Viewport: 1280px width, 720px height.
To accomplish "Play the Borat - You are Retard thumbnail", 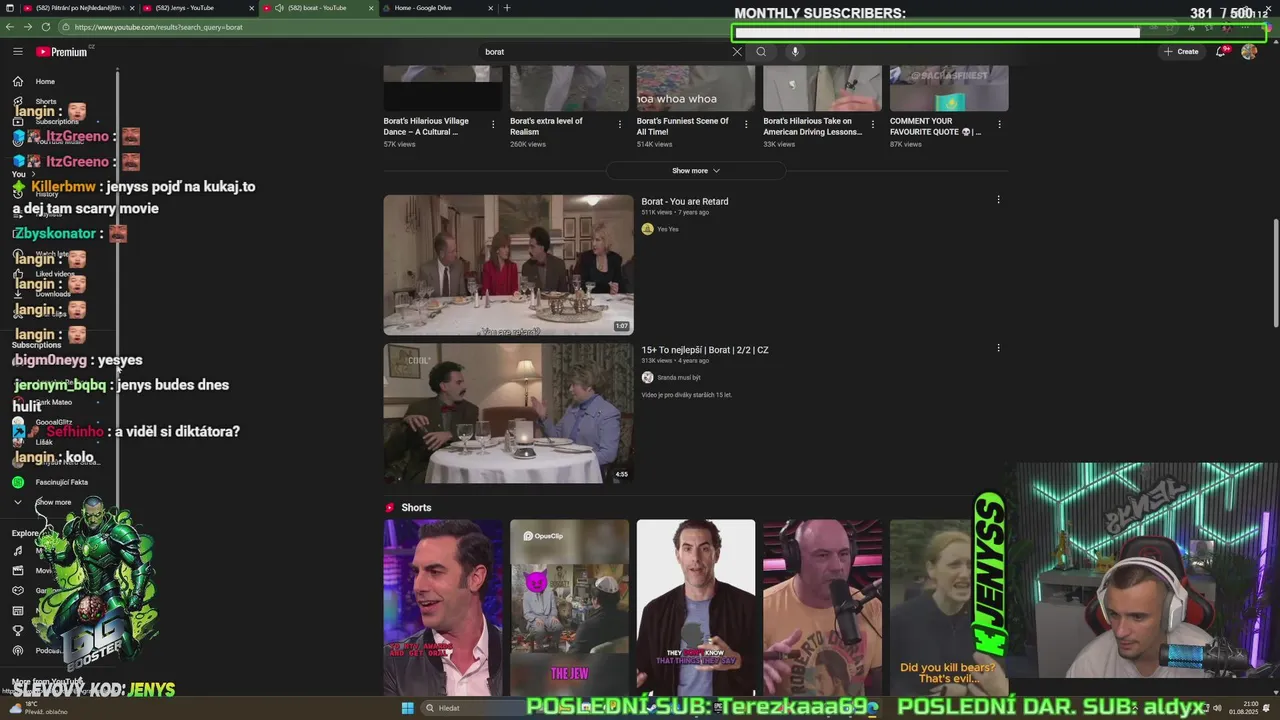I will pyautogui.click(x=508, y=265).
